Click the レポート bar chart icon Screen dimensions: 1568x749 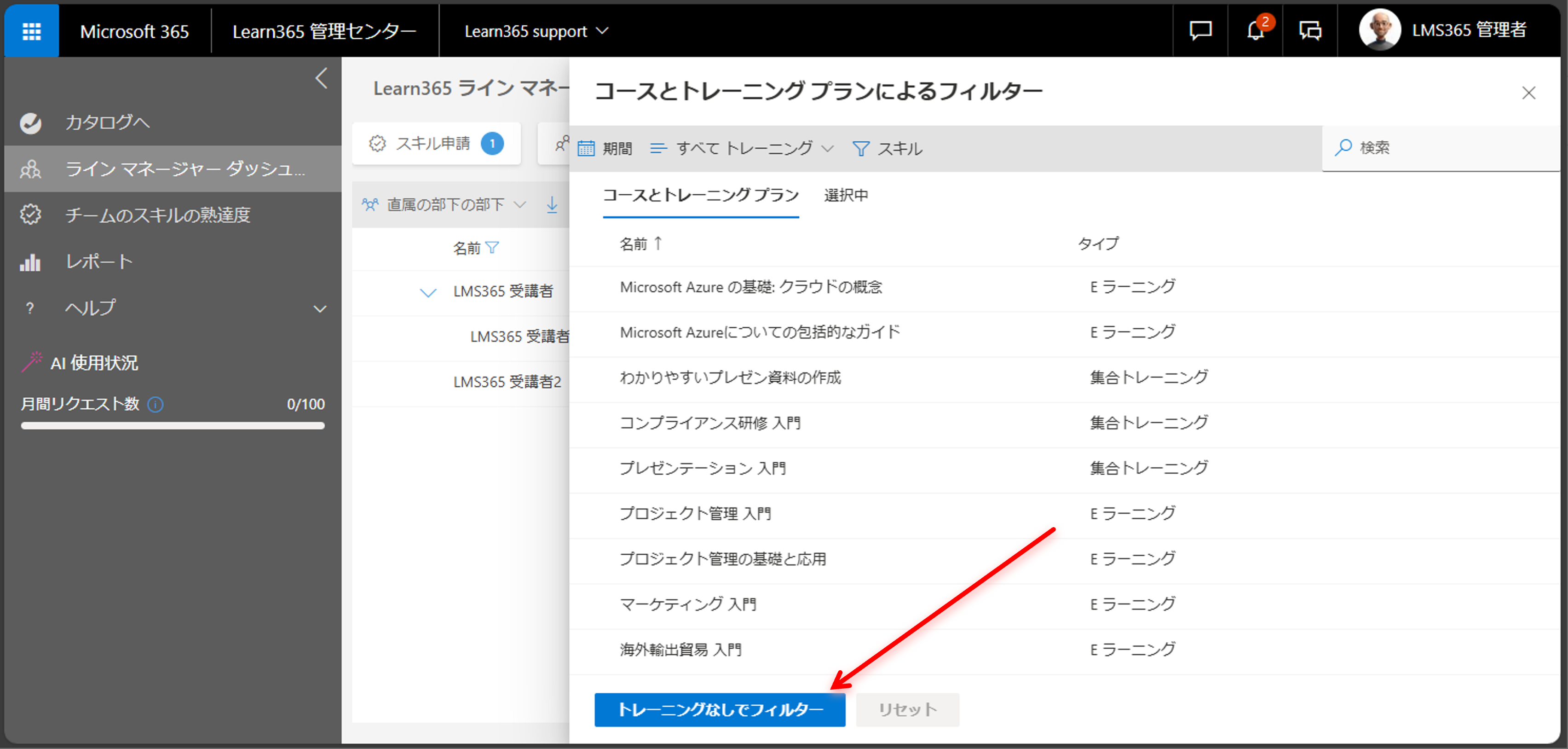[30, 262]
